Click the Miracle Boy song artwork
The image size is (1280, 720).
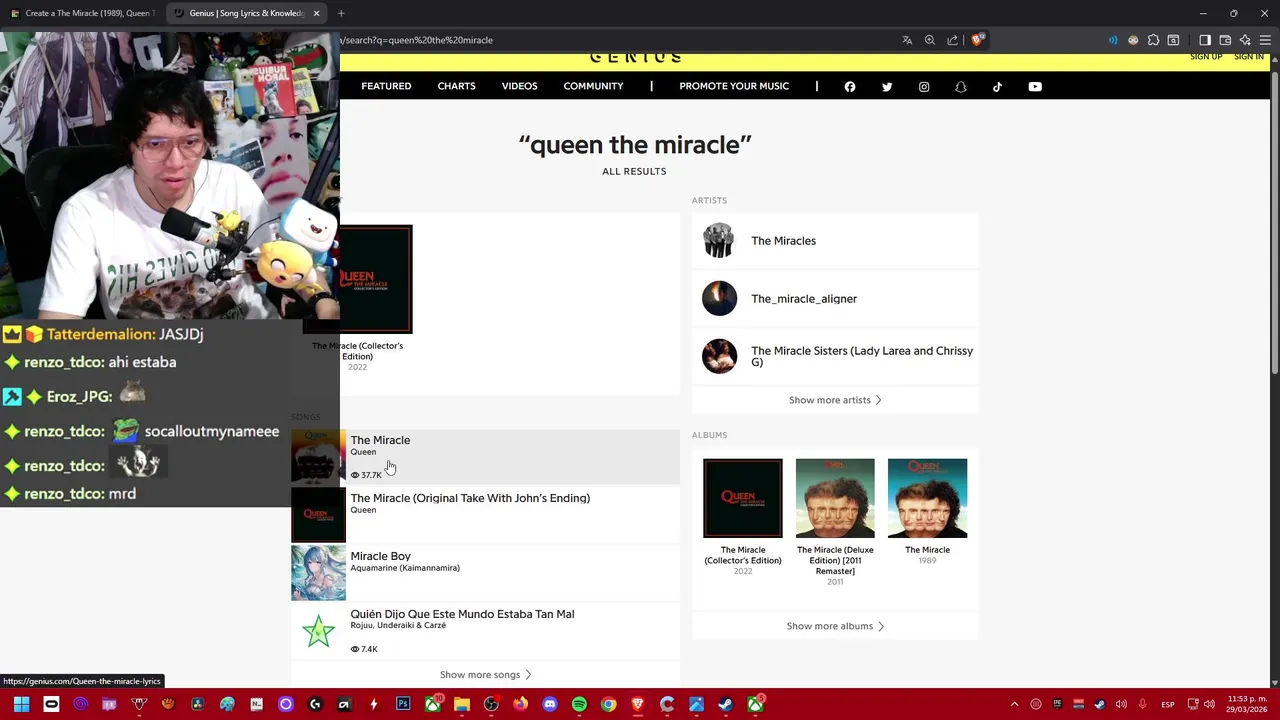click(318, 573)
